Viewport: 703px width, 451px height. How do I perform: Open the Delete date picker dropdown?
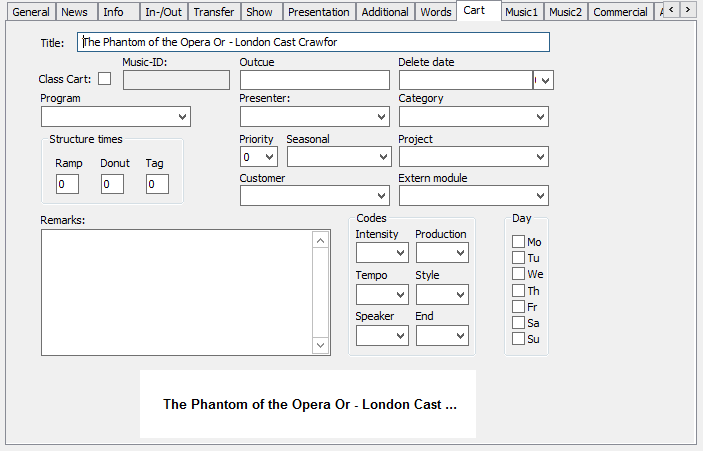pyautogui.click(x=545, y=80)
